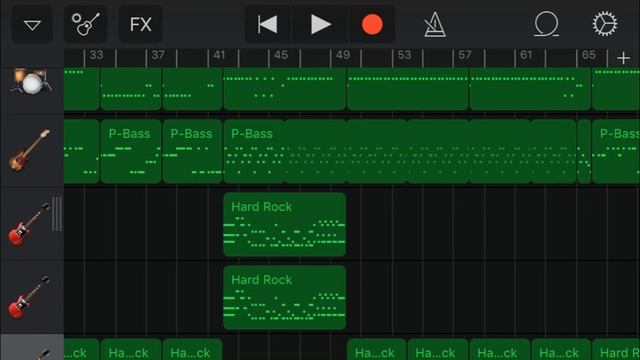Add song section with plus button
This screenshot has width=640, height=360.
point(623,58)
